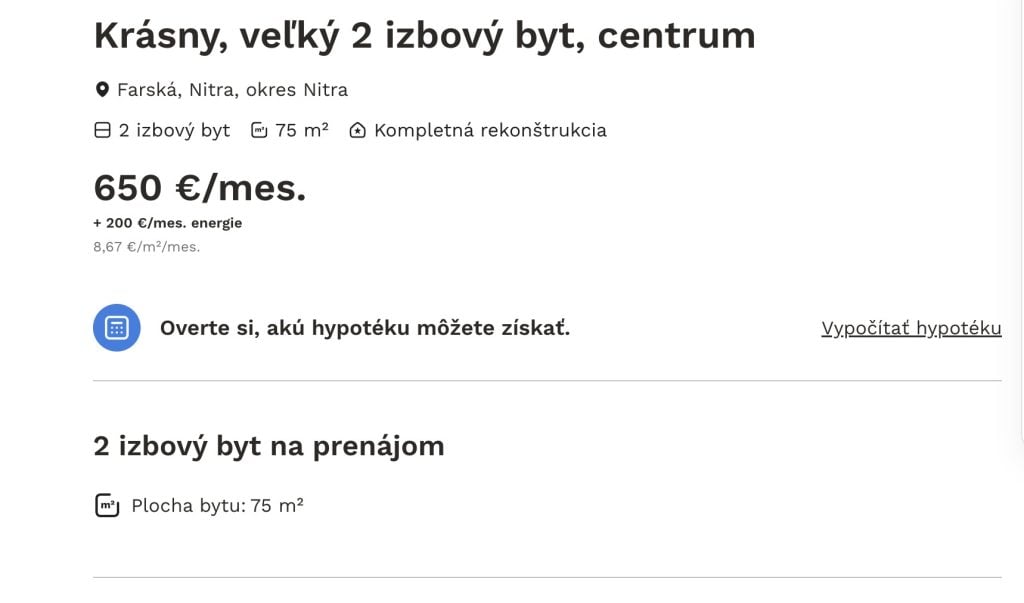Click the Kompletná rekonštrukcia label
Viewport: 1024px width, 603px height.
tap(489, 130)
